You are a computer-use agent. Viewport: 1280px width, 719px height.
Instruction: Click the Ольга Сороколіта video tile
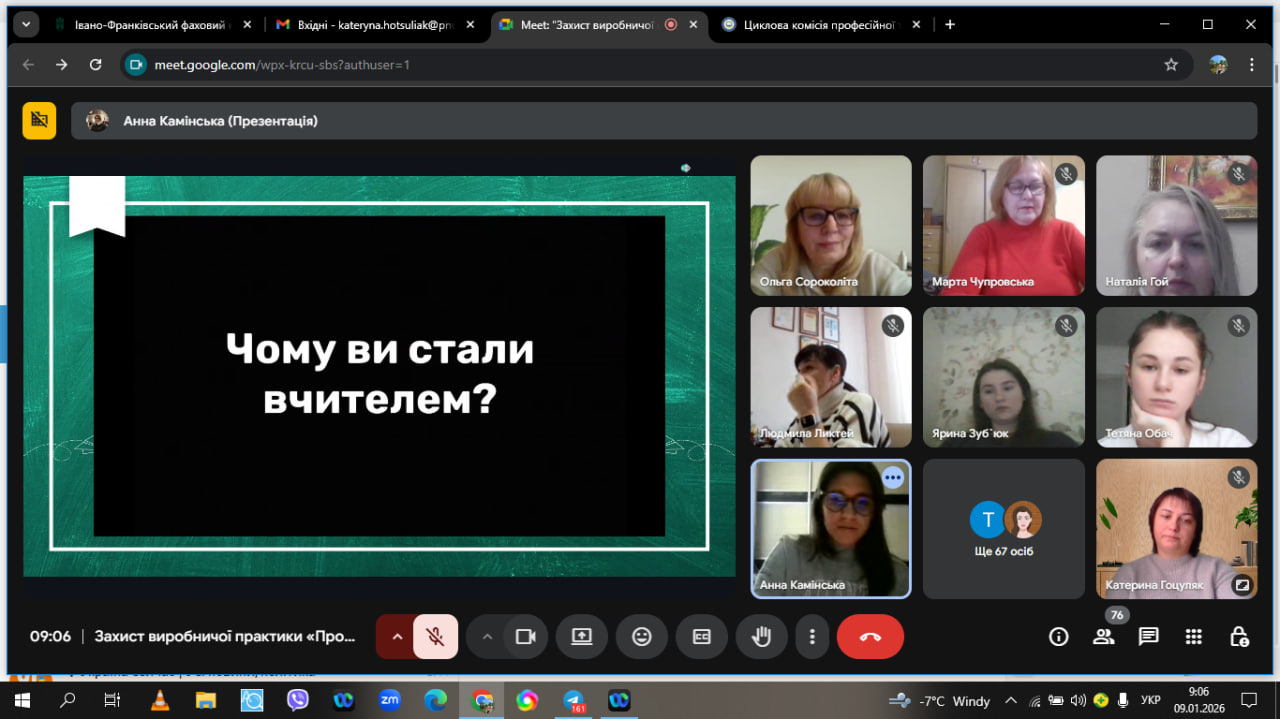[831, 225]
